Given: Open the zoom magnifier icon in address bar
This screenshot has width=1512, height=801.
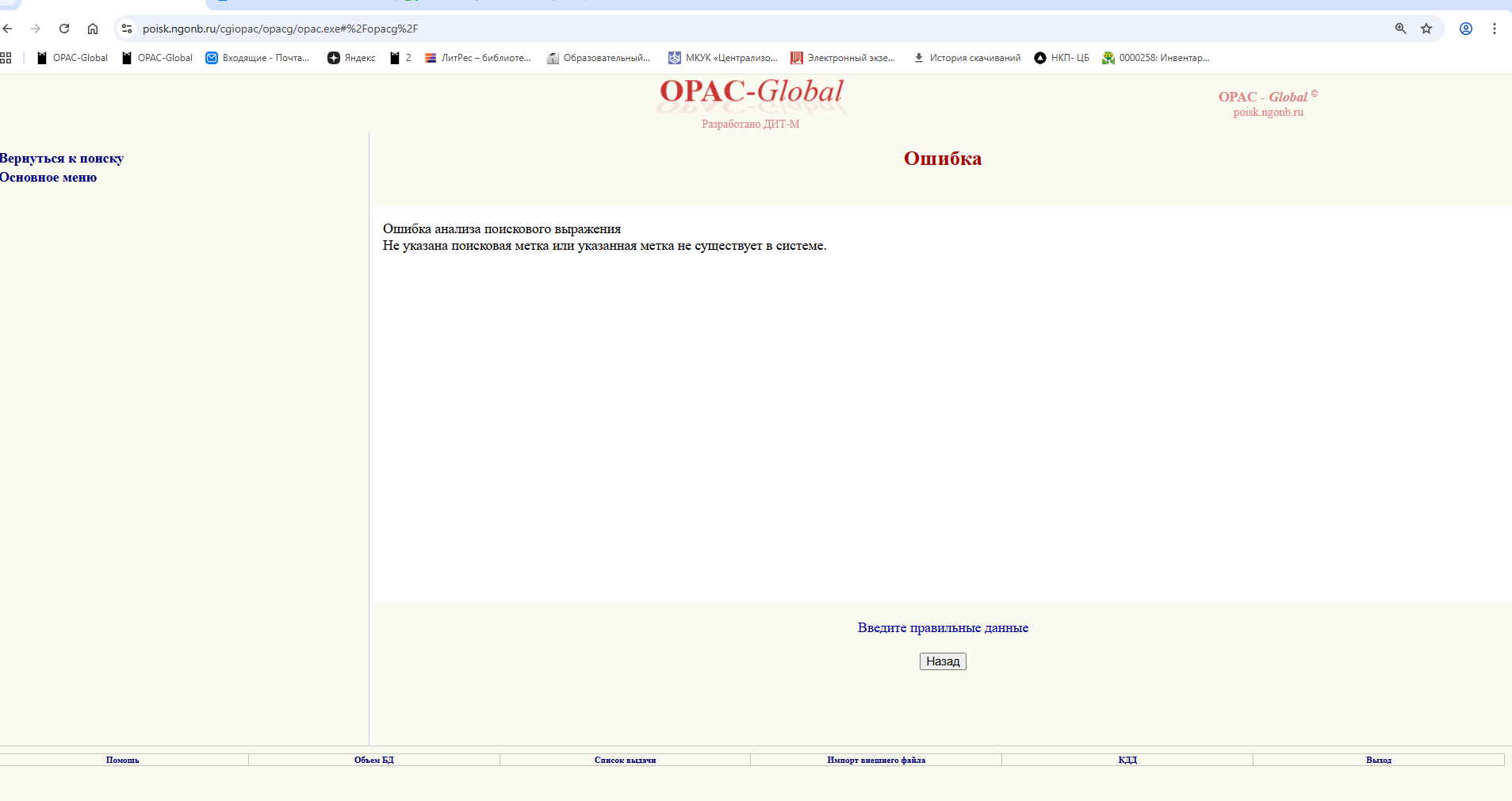Looking at the screenshot, I should (1401, 29).
